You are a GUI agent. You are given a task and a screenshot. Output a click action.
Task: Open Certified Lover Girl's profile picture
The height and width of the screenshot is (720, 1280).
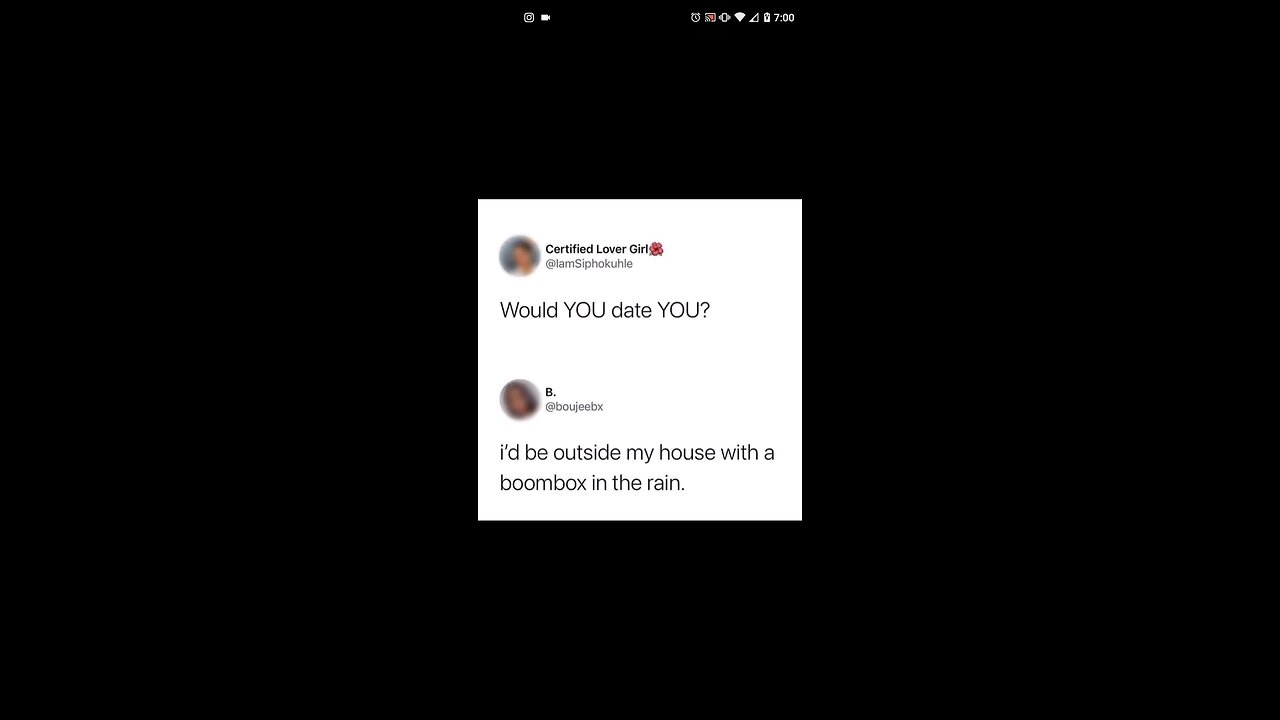[519, 256]
